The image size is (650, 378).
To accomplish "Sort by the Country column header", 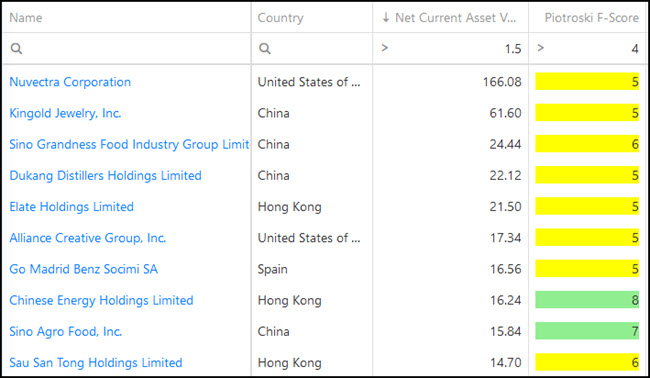I will pyautogui.click(x=280, y=18).
